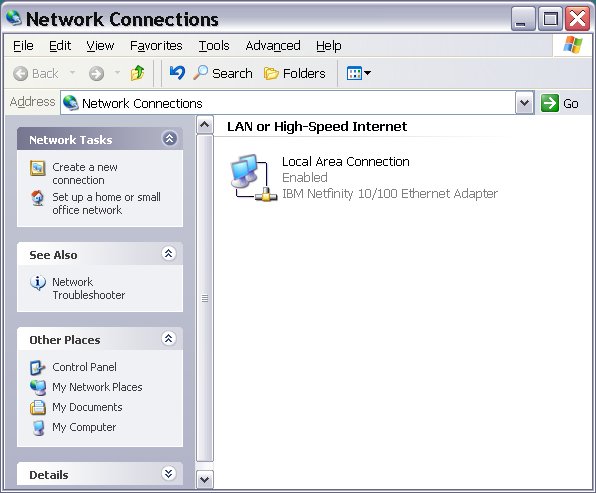This screenshot has width=596, height=493.
Task: Expand the Details panel
Action: [x=169, y=473]
